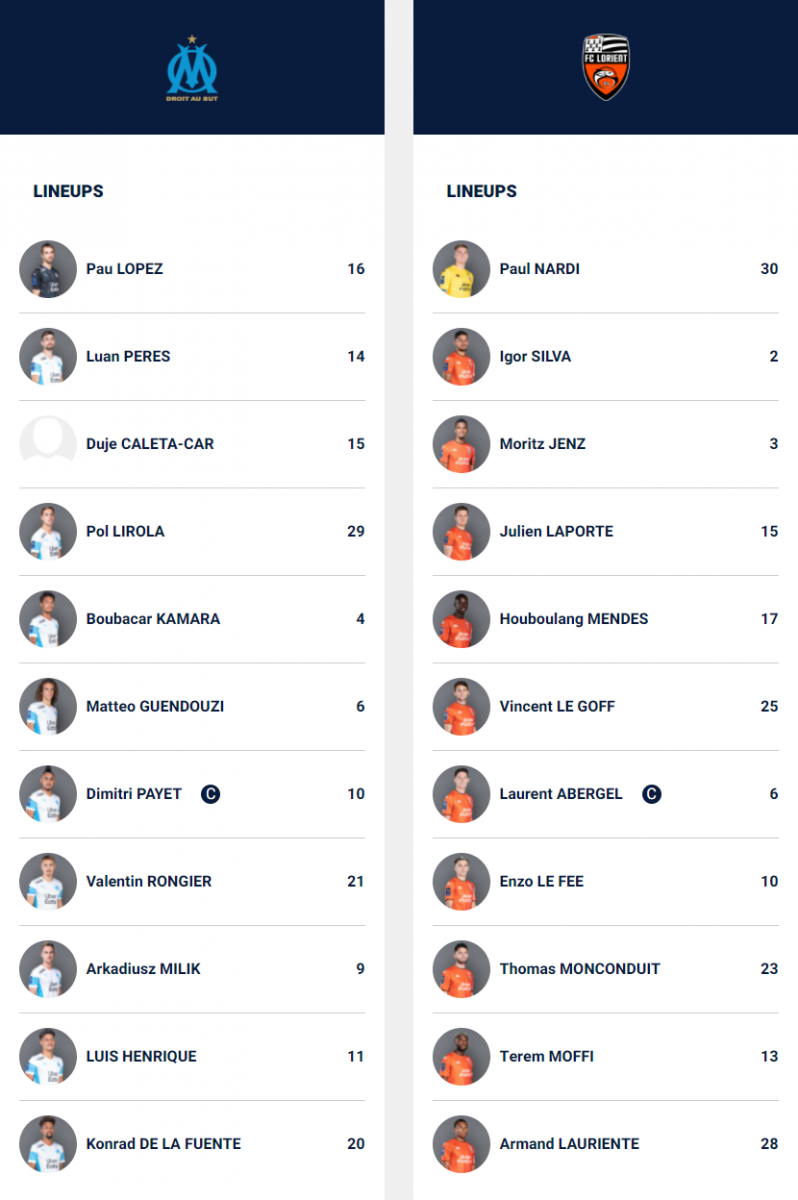Click Vincent Le Goff's shirt number 25
The width and height of the screenshot is (798, 1200).
tap(768, 707)
